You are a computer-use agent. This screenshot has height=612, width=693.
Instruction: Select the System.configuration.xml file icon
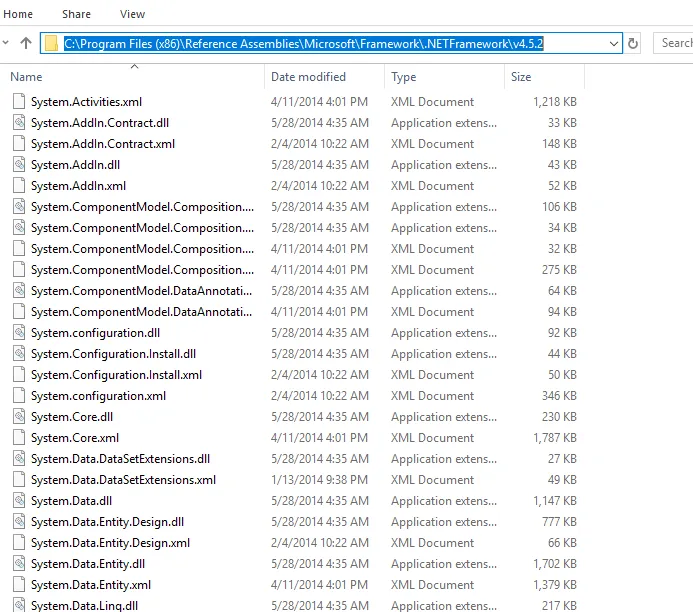pyautogui.click(x=19, y=395)
